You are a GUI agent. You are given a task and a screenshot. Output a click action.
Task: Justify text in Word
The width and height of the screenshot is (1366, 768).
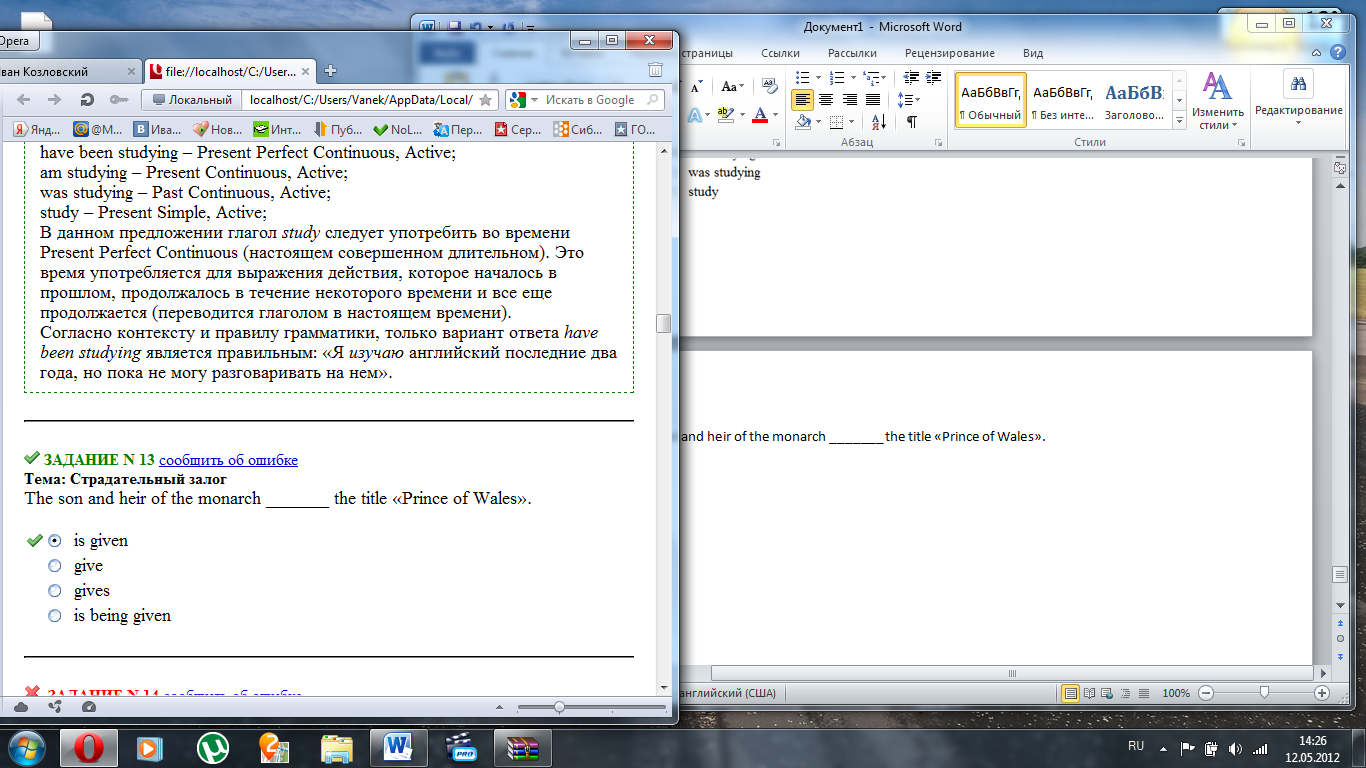(873, 99)
